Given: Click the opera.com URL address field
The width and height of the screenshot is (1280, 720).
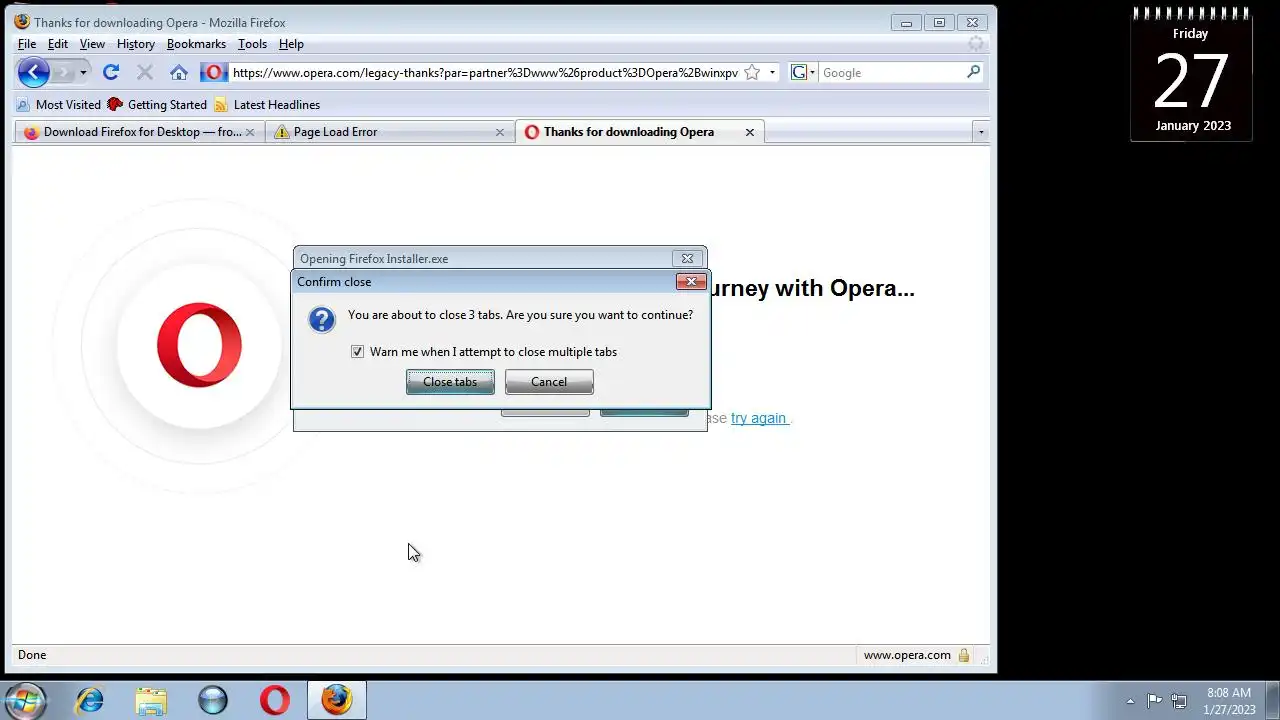Looking at the screenshot, I should pyautogui.click(x=486, y=72).
